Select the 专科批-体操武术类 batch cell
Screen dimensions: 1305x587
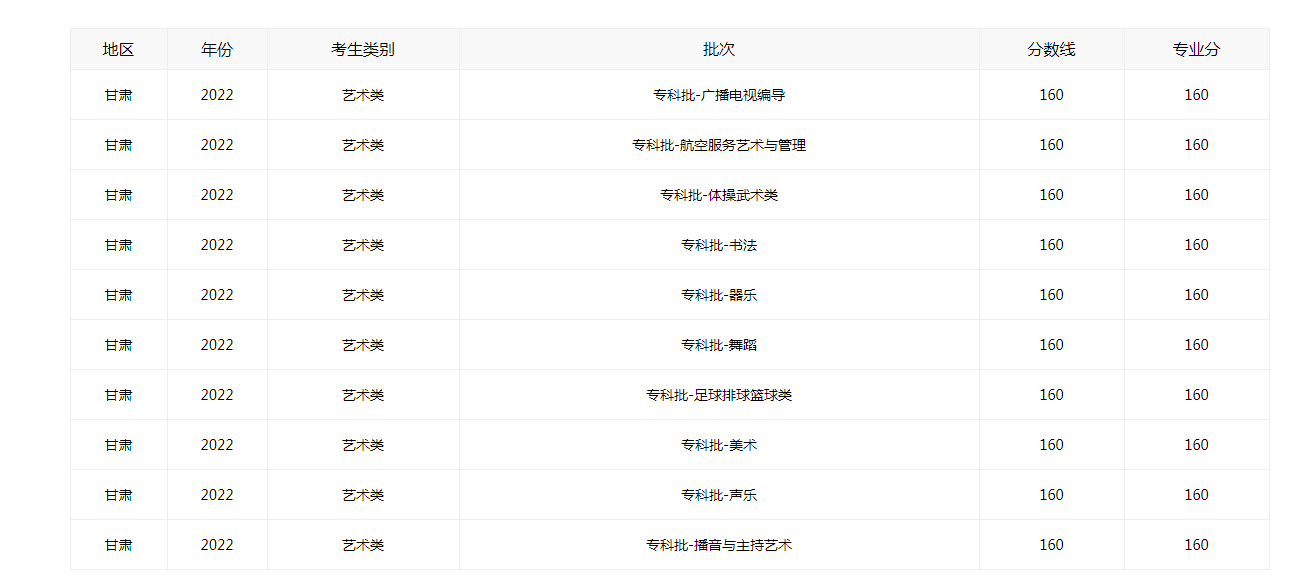[x=719, y=195]
